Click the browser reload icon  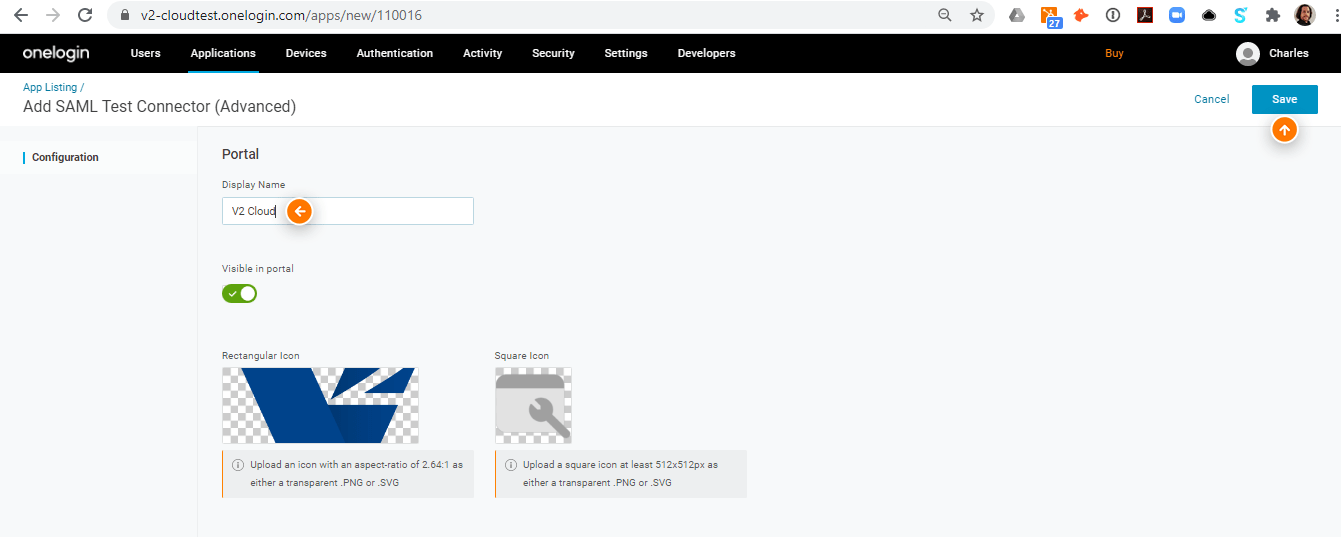pyautogui.click(x=85, y=15)
